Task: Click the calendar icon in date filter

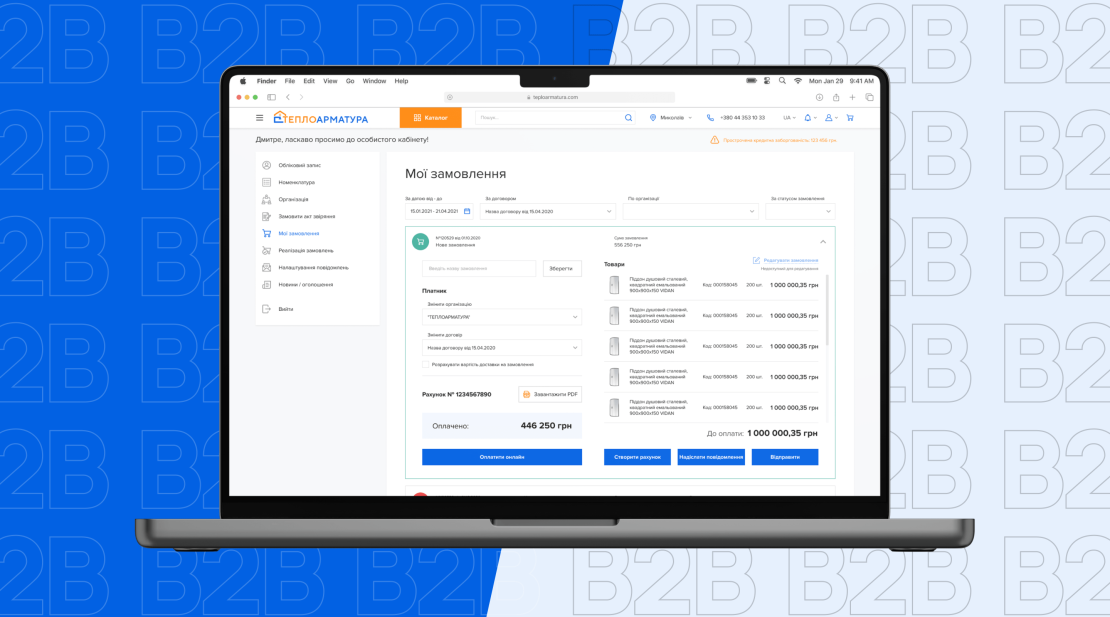Action: (467, 211)
